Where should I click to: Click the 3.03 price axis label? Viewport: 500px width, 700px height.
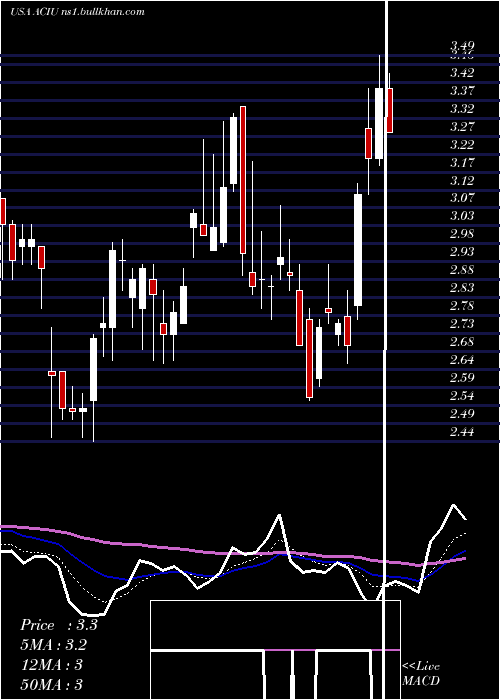(x=462, y=216)
